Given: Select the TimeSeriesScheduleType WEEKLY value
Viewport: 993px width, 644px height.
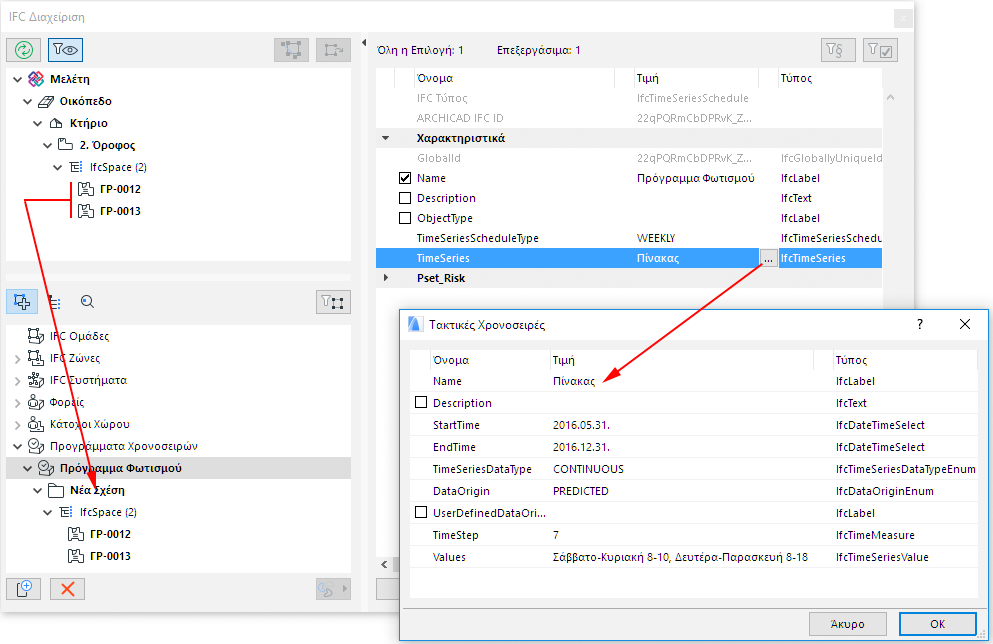Looking at the screenshot, I should tap(655, 238).
